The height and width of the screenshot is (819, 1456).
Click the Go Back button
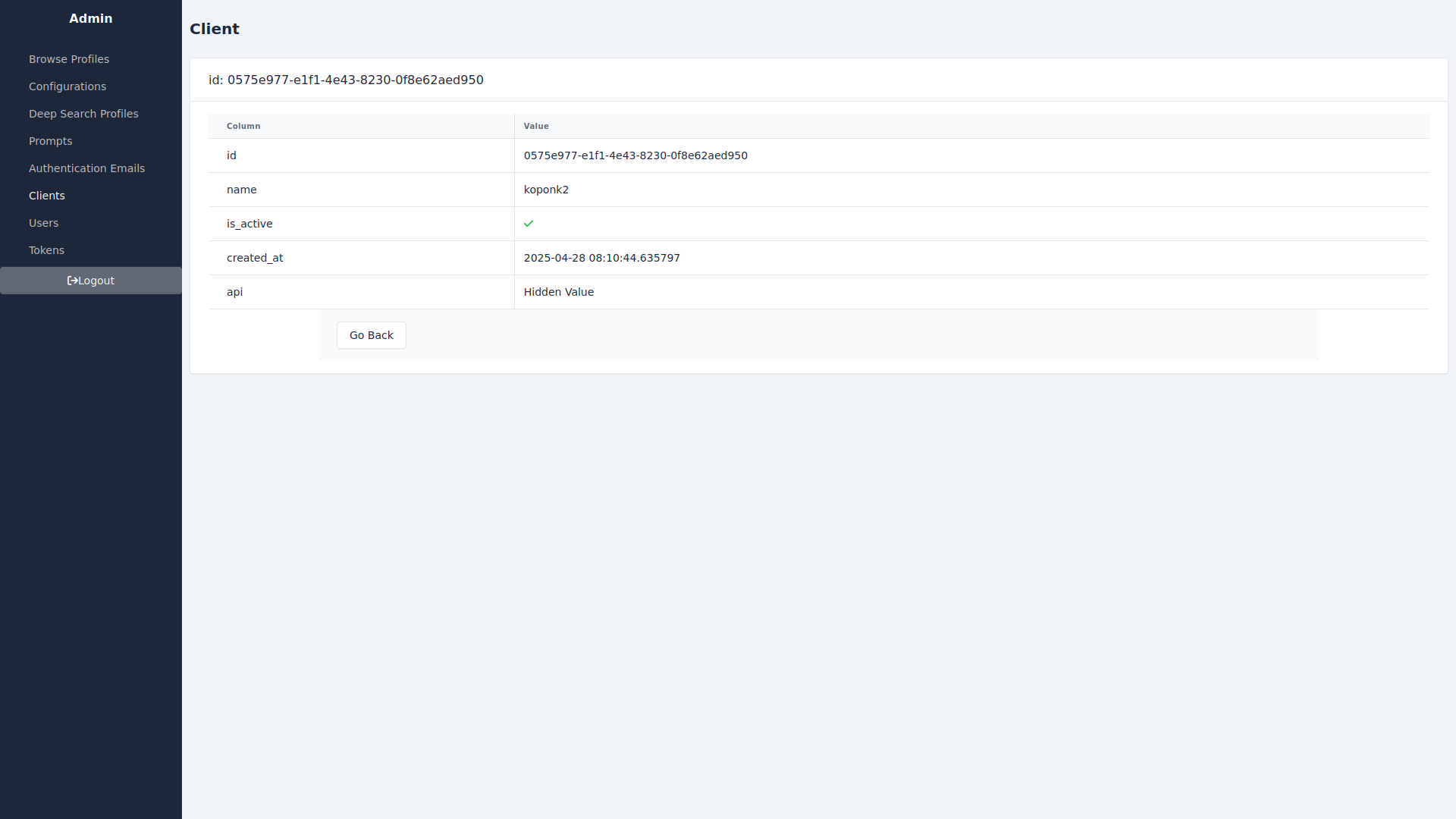pos(371,335)
